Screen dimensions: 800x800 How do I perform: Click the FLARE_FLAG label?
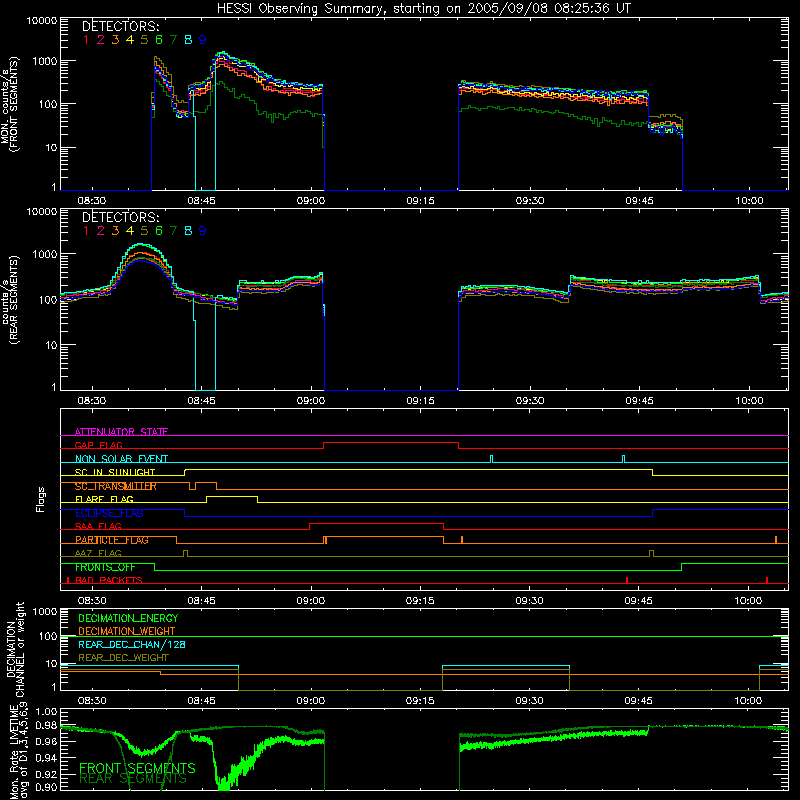[104, 499]
